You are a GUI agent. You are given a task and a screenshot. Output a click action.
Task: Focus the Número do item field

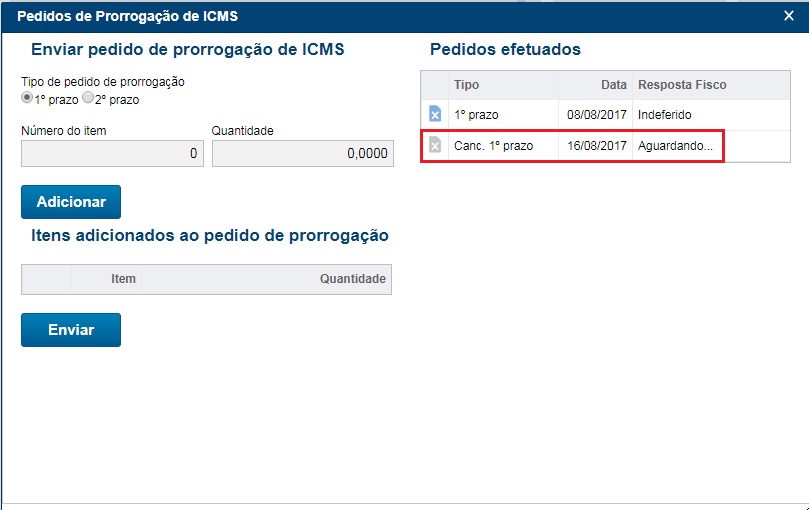click(112, 154)
